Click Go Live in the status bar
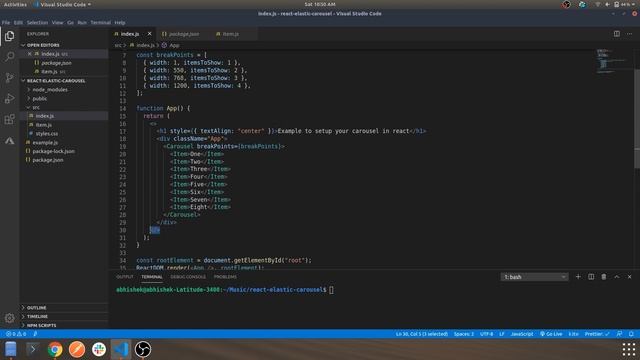Screen dimensions: 640x360 tap(551, 334)
